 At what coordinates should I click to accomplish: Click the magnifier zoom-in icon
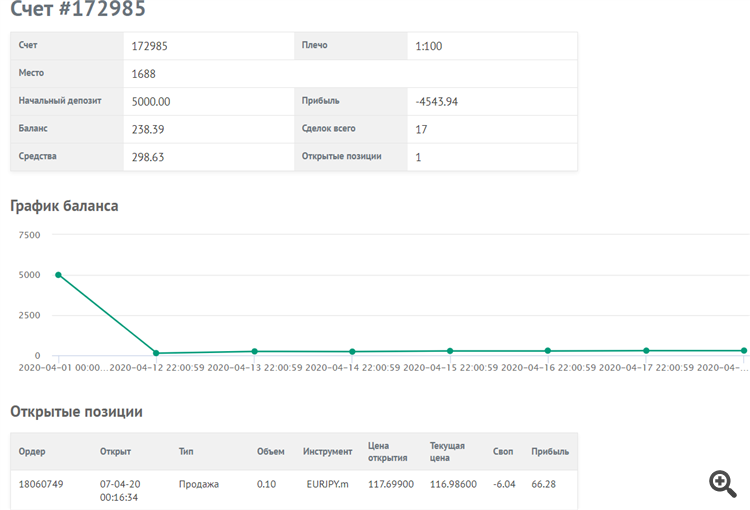pyautogui.click(x=723, y=484)
